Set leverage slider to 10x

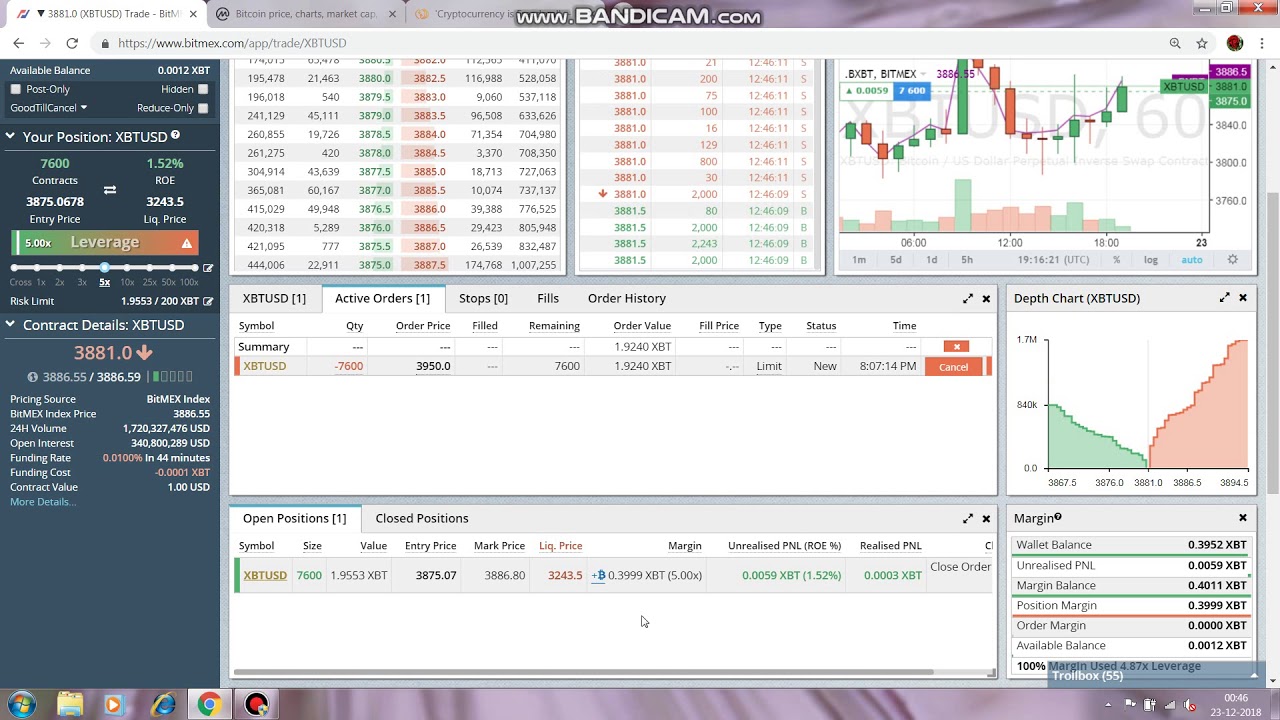click(x=127, y=268)
